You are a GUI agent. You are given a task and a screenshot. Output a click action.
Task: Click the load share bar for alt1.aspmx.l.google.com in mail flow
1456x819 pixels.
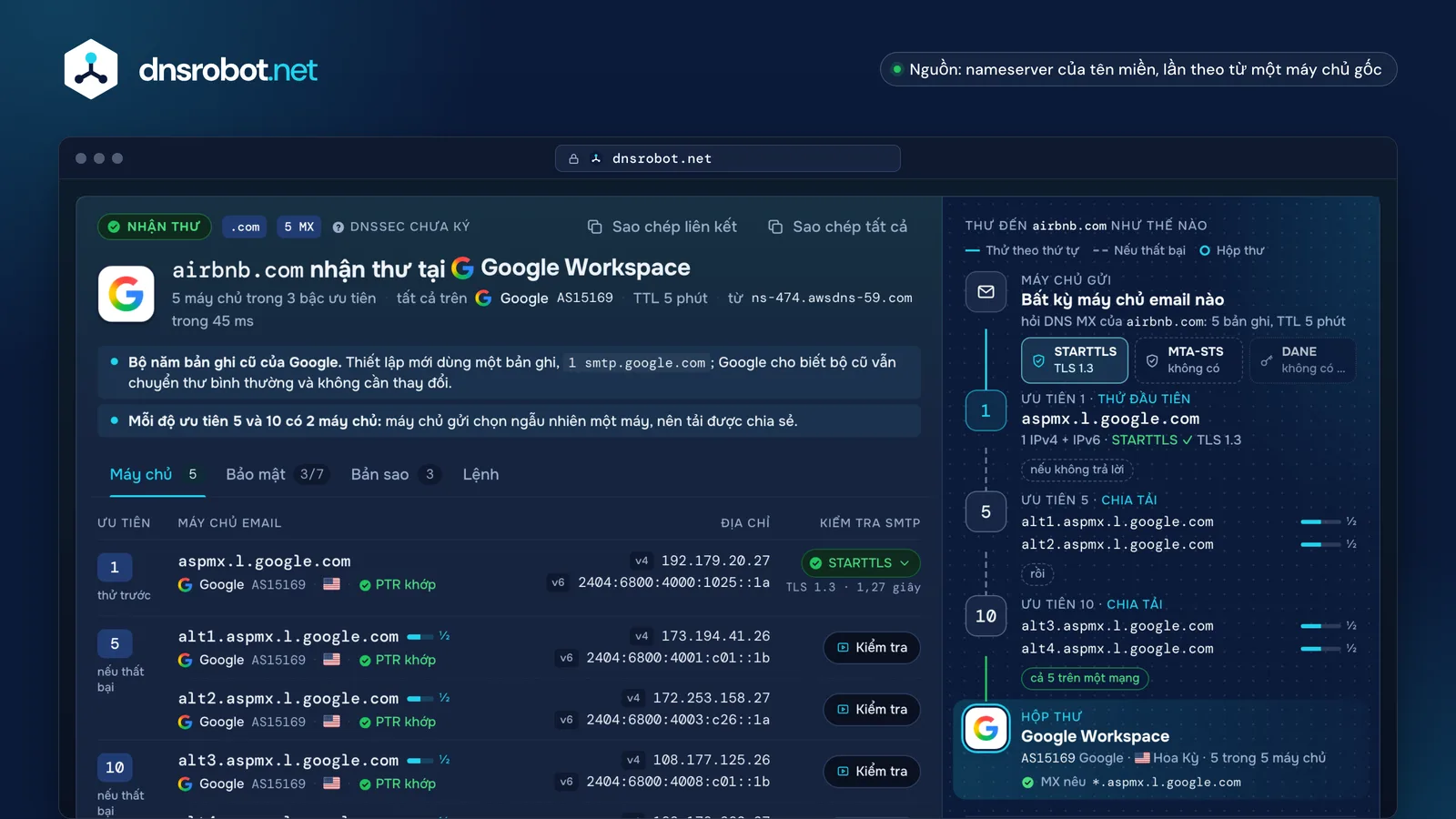tap(1320, 522)
